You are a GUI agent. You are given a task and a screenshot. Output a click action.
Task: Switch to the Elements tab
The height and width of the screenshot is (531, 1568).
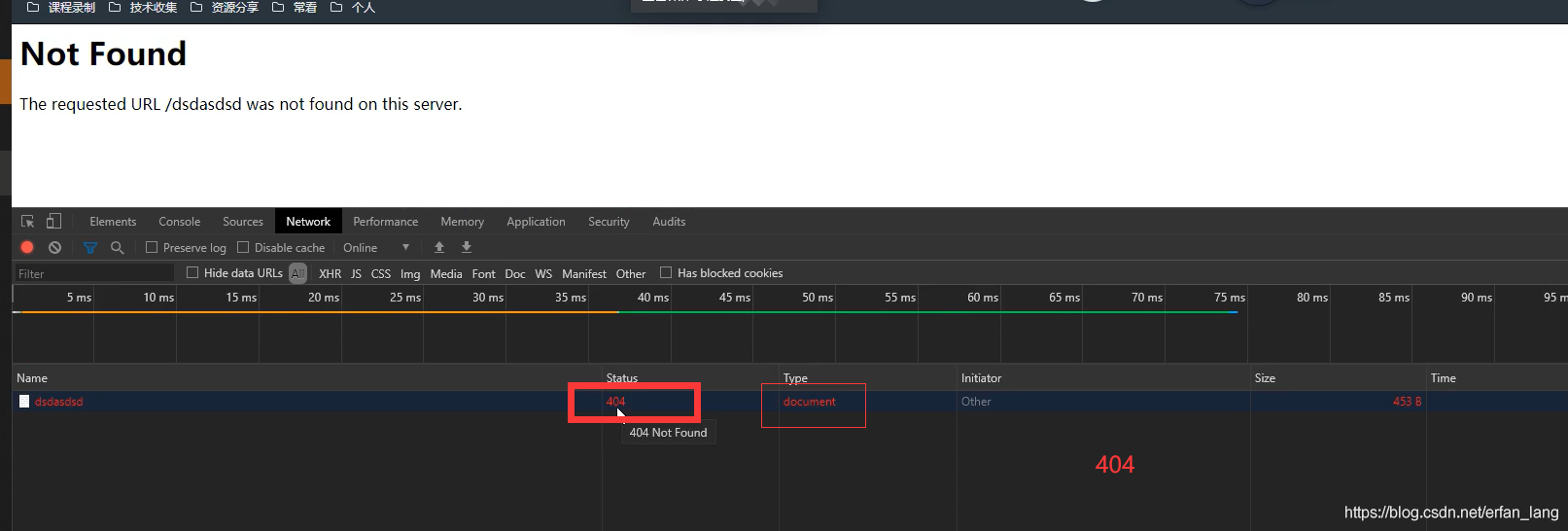(x=113, y=222)
